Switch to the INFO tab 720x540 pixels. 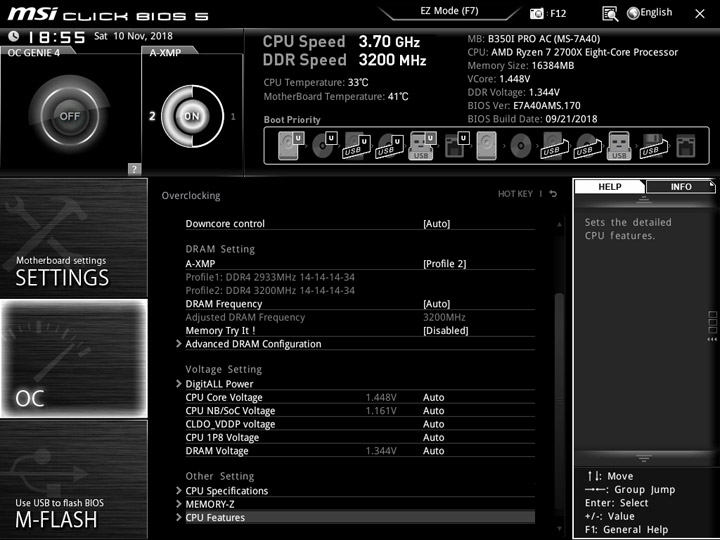(x=681, y=186)
